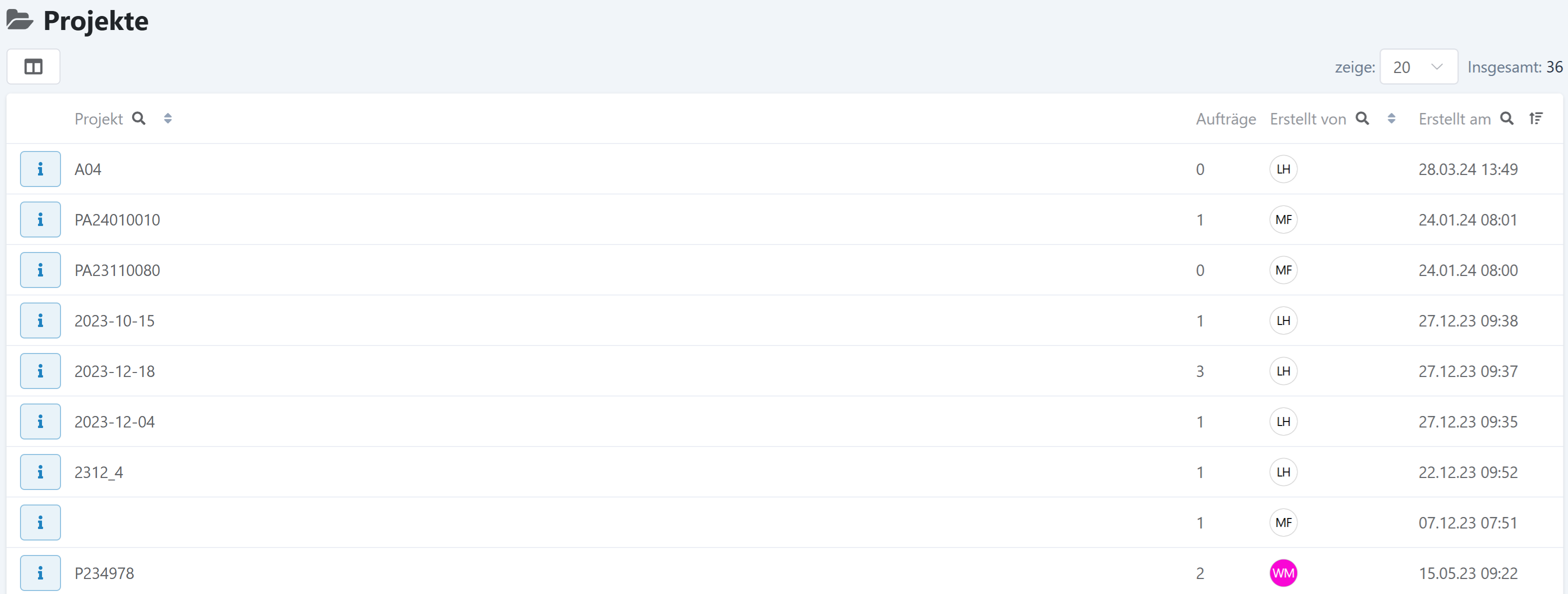This screenshot has height=594, width=1568.
Task: Click LH avatar in A04 row
Action: [1283, 169]
